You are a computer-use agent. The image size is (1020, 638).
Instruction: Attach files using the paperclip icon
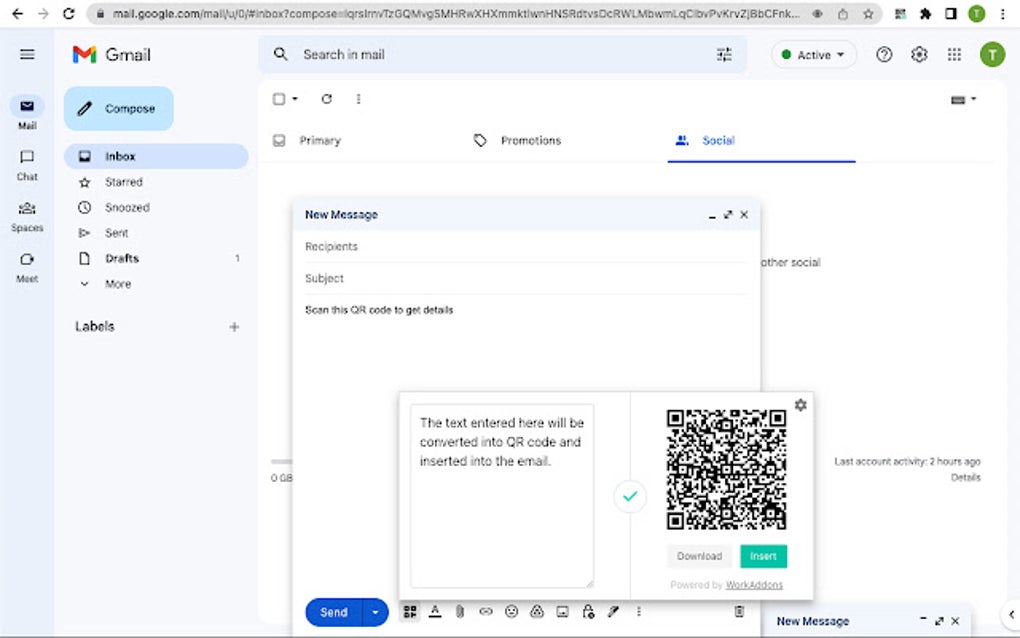point(460,611)
